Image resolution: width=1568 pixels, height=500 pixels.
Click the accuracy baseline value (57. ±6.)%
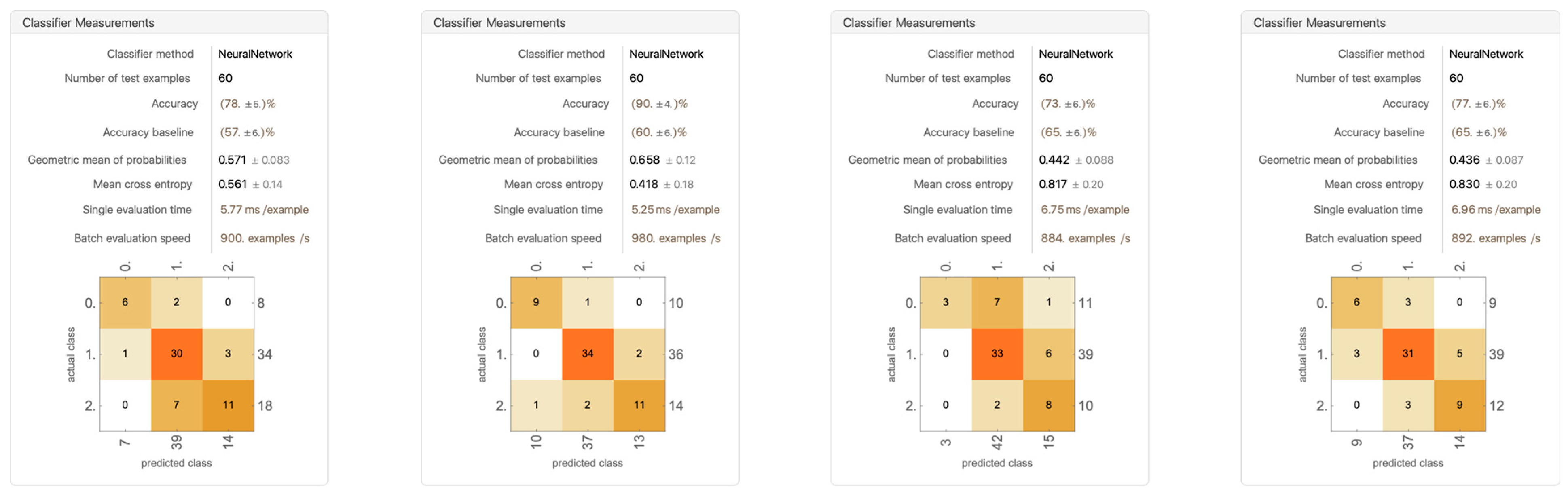click(x=247, y=133)
